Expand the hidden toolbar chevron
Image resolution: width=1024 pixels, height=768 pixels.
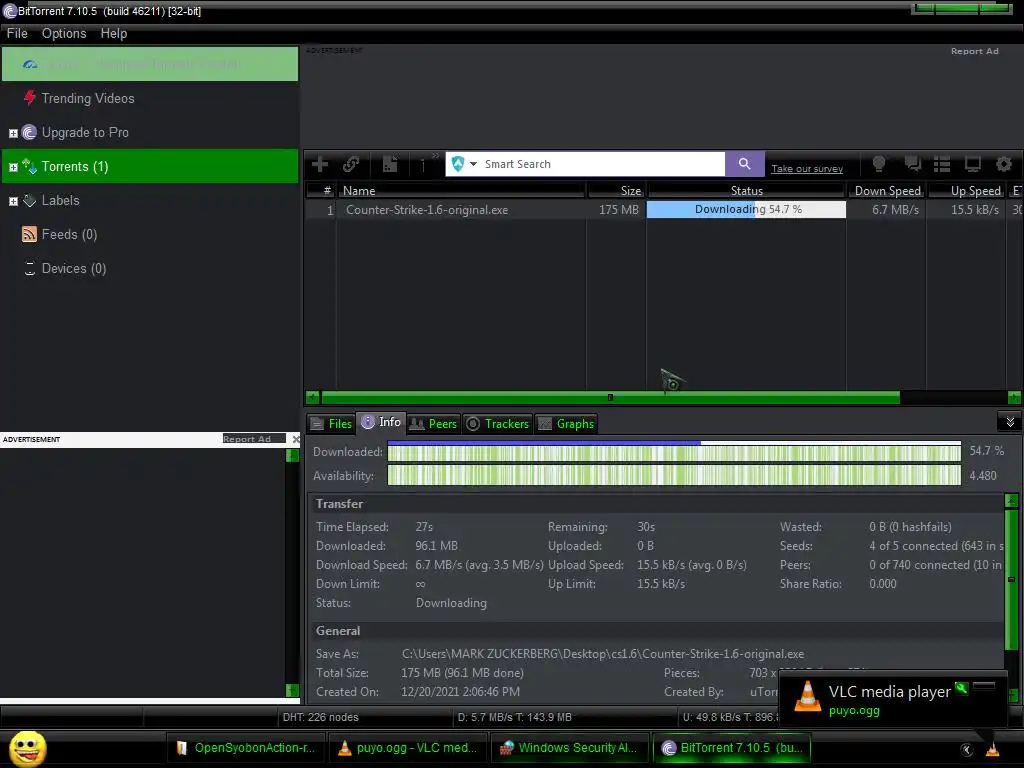click(436, 156)
